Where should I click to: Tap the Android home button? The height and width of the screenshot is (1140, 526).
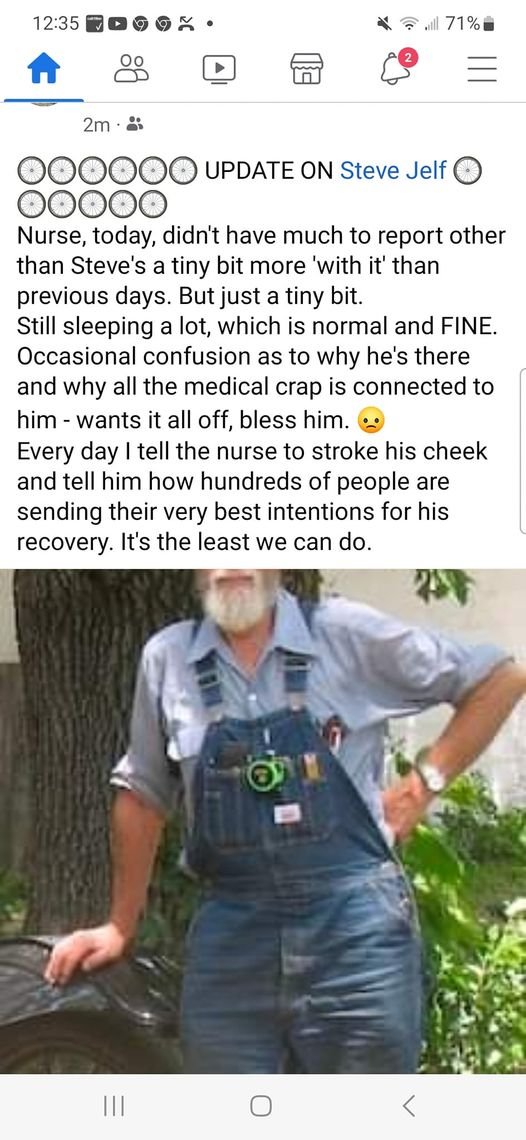[x=261, y=1107]
